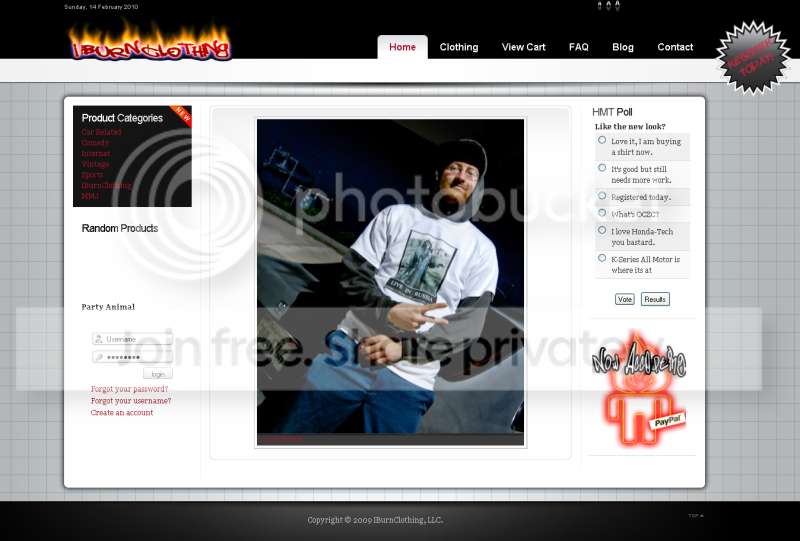Focus the Username input field

132,339
